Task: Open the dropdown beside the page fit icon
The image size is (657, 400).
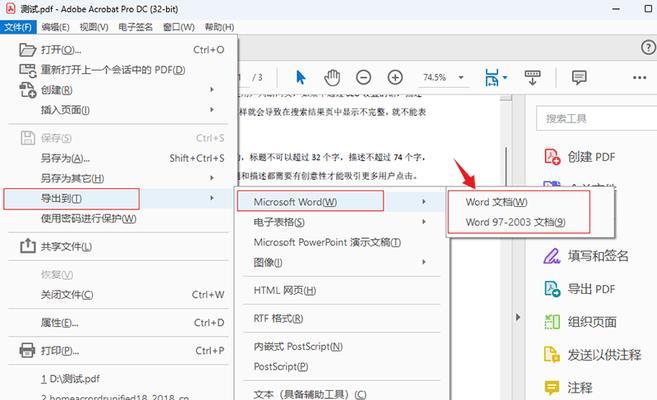Action: [x=505, y=77]
